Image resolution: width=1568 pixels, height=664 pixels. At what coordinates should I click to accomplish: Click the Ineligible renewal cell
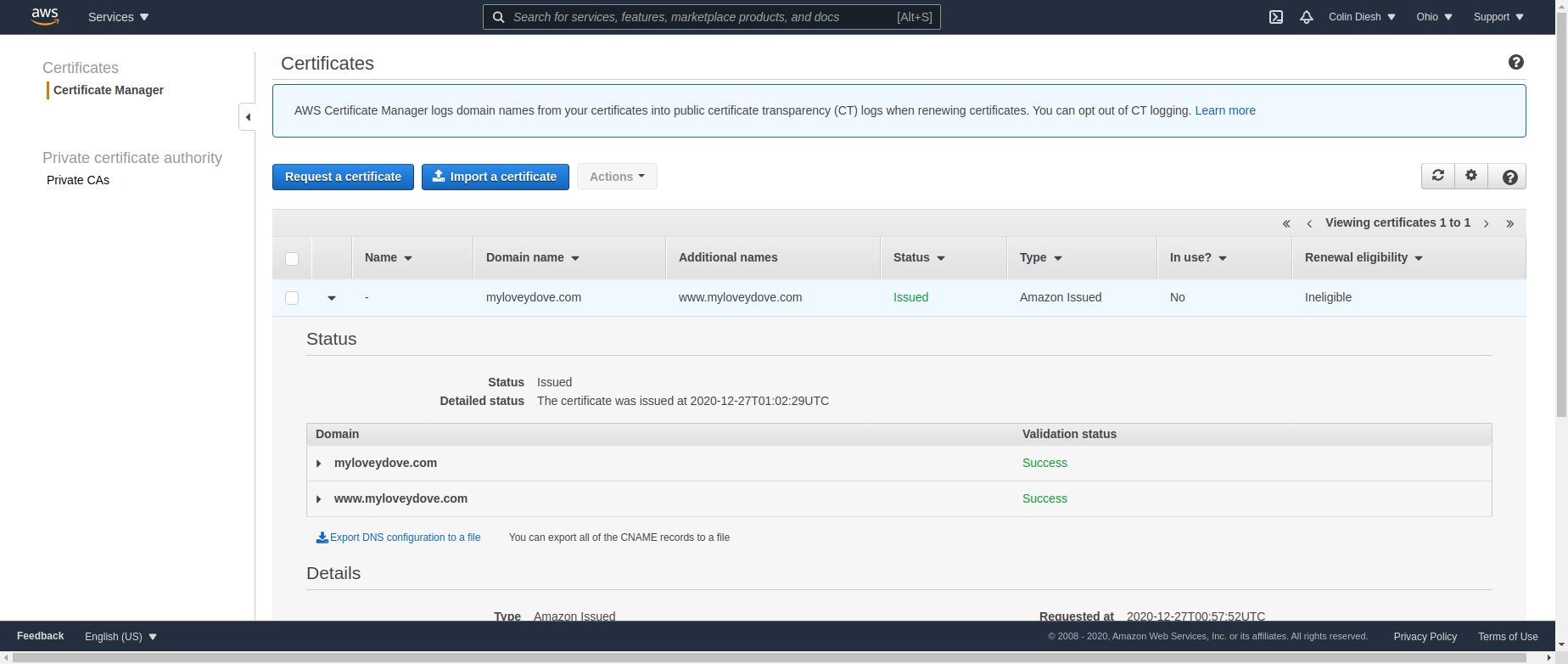1328,297
